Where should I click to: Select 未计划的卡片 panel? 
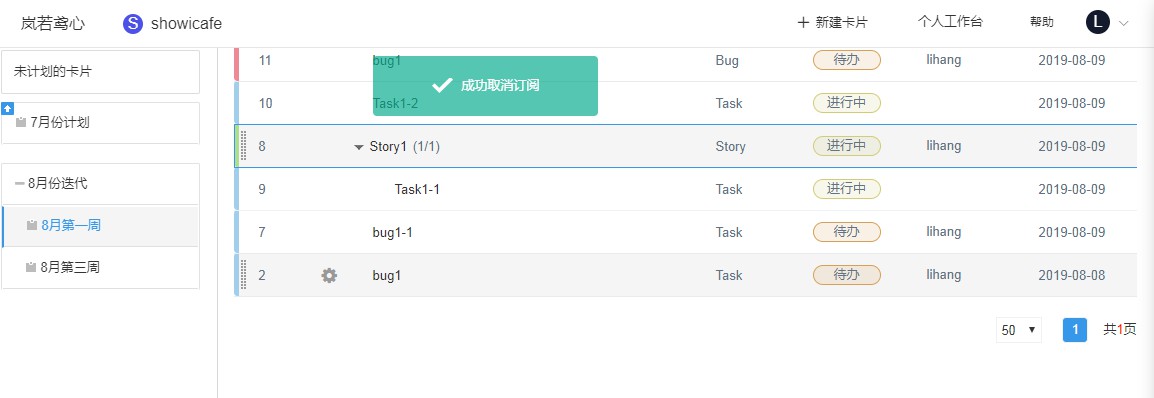pos(100,72)
